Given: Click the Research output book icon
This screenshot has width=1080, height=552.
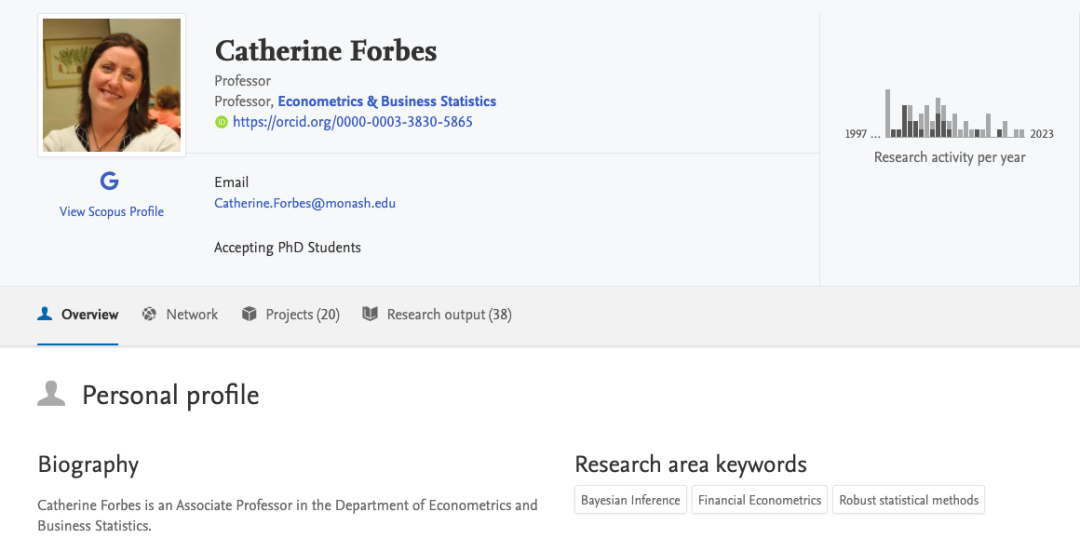Looking at the screenshot, I should pos(370,314).
